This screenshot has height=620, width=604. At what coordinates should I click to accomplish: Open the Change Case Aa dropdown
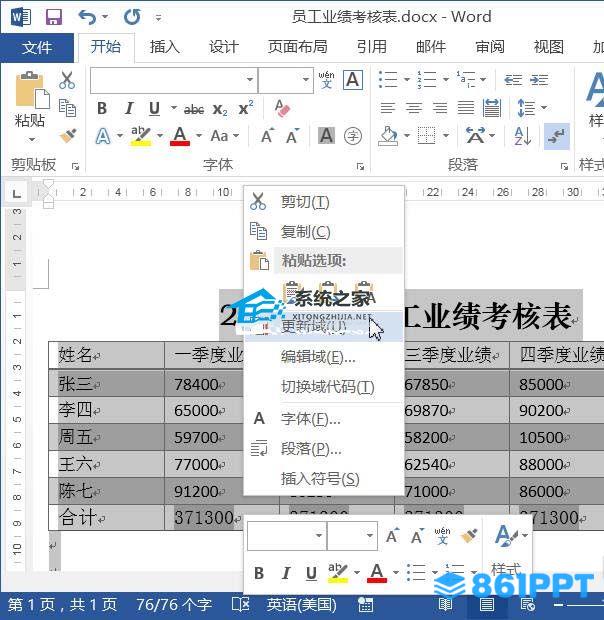click(x=225, y=136)
